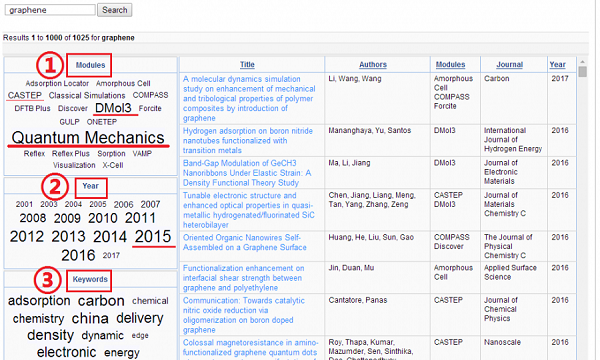The height and width of the screenshot is (360, 600).
Task: Click the graphene search input field
Action: point(50,10)
